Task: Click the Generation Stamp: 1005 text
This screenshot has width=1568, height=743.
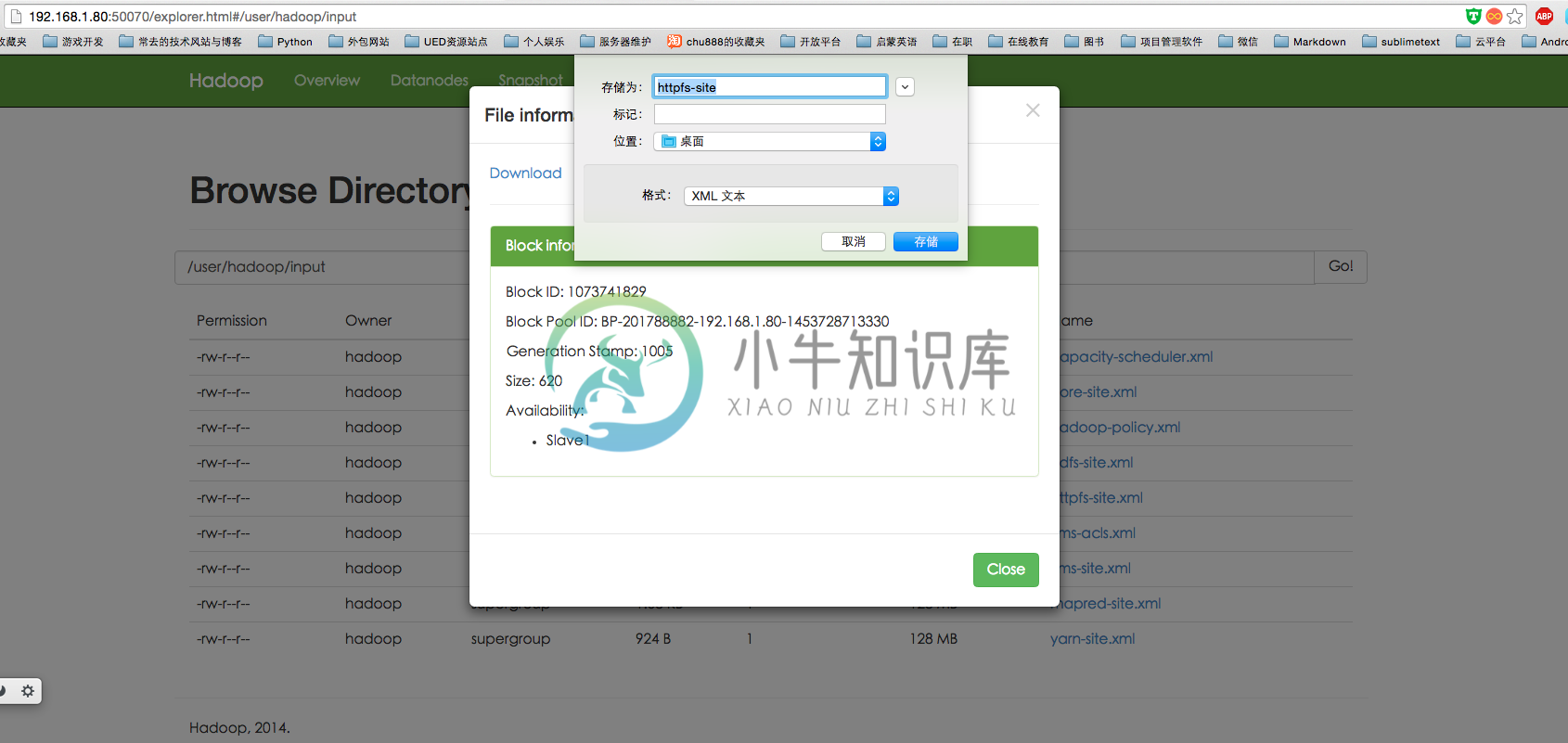Action: pos(589,352)
